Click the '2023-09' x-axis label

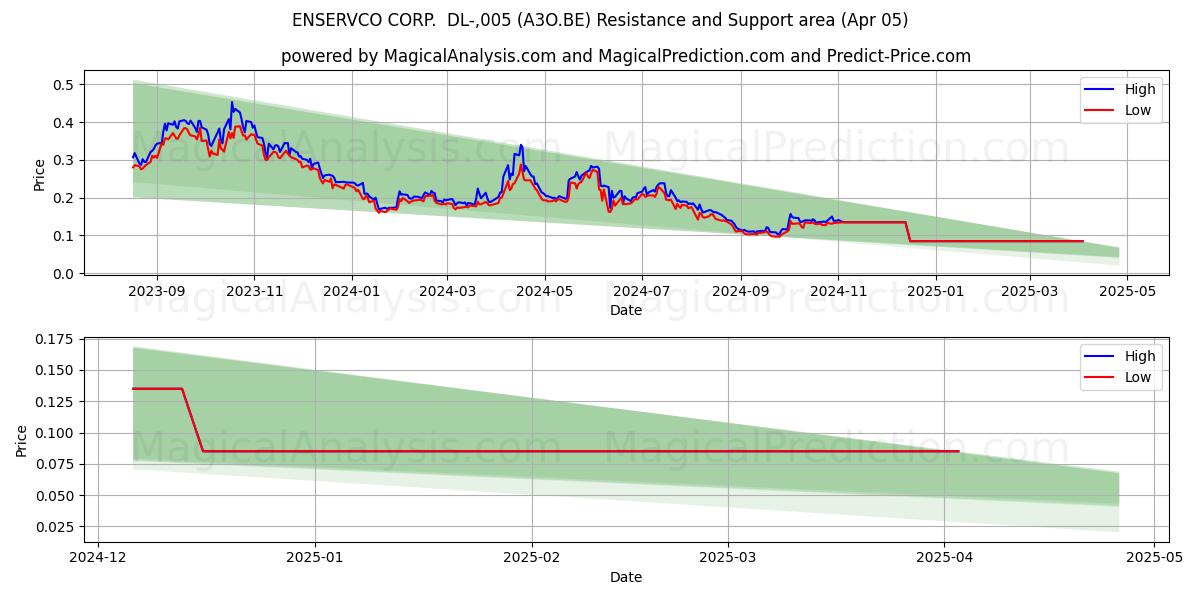(157, 291)
